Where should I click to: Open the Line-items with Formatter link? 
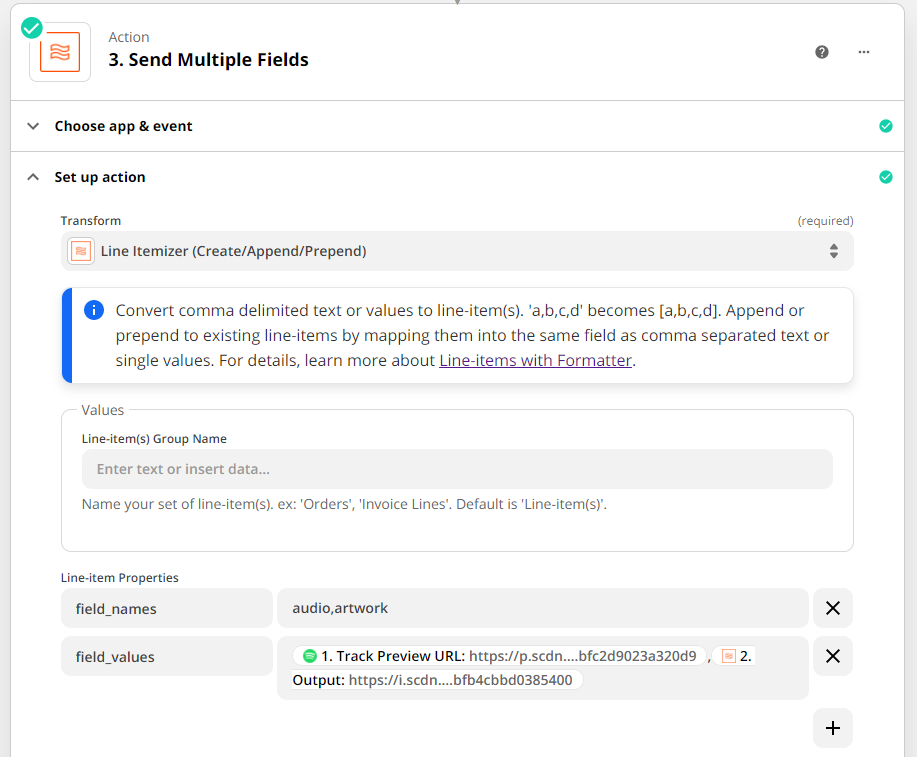(x=536, y=360)
